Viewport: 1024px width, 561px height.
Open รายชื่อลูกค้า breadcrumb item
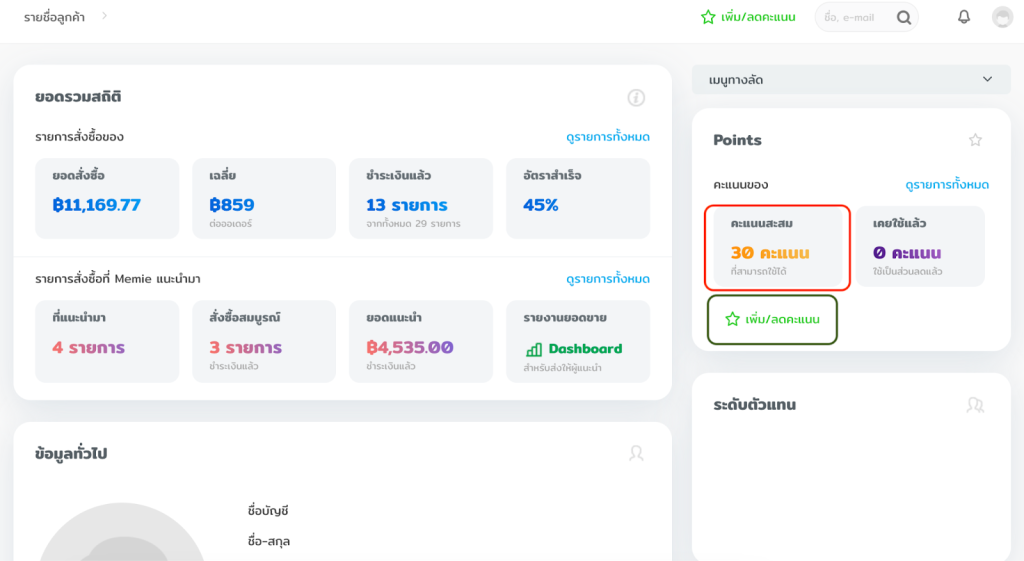[x=54, y=17]
